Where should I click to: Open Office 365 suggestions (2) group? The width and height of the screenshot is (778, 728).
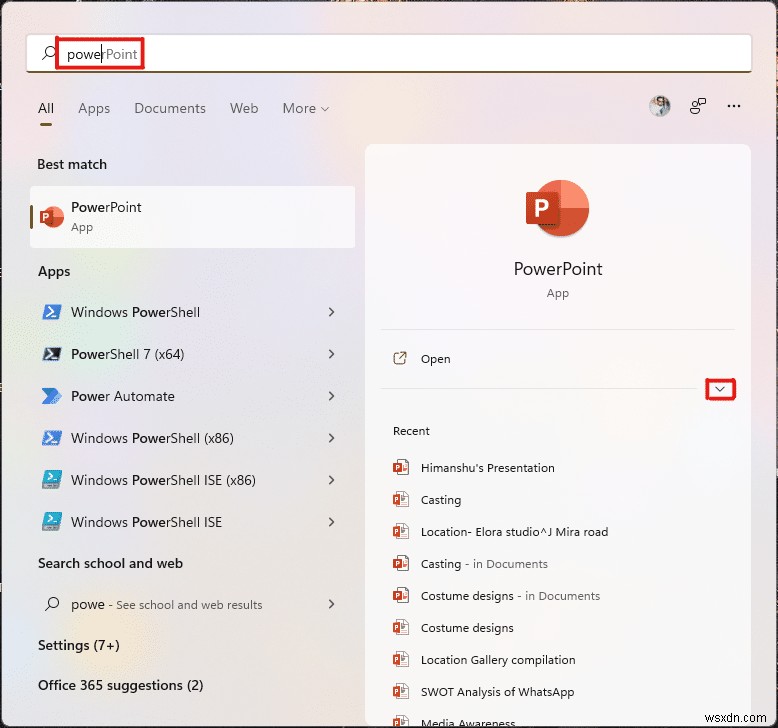coord(121,685)
